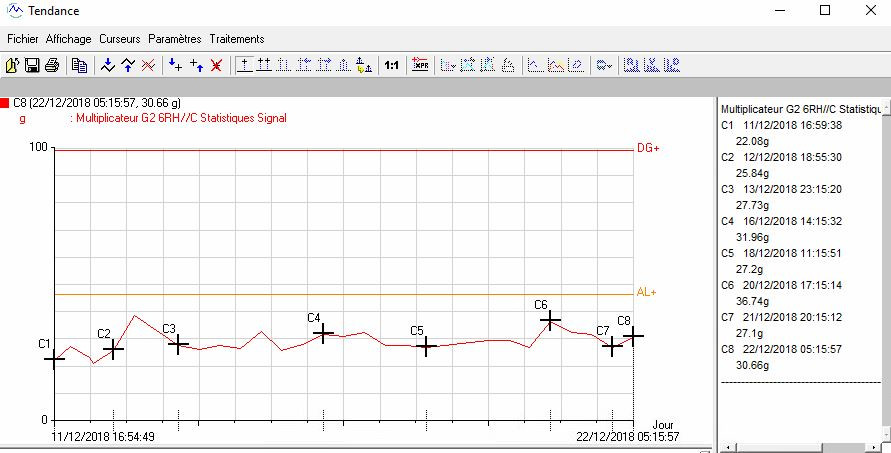Toggle the double cursor mode button
891x453 pixels.
click(x=264, y=65)
